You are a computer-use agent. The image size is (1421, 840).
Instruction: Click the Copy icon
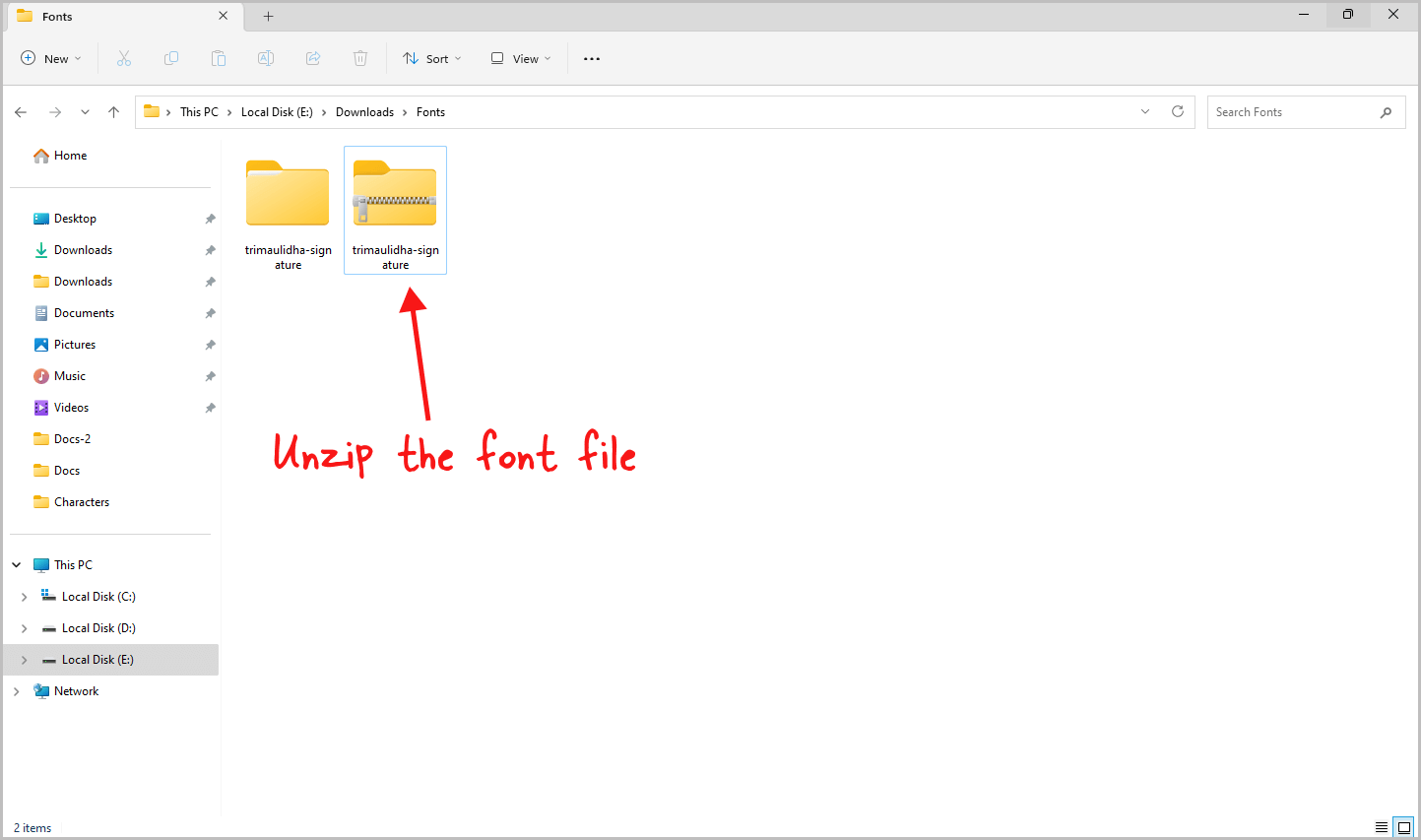pyautogui.click(x=171, y=58)
